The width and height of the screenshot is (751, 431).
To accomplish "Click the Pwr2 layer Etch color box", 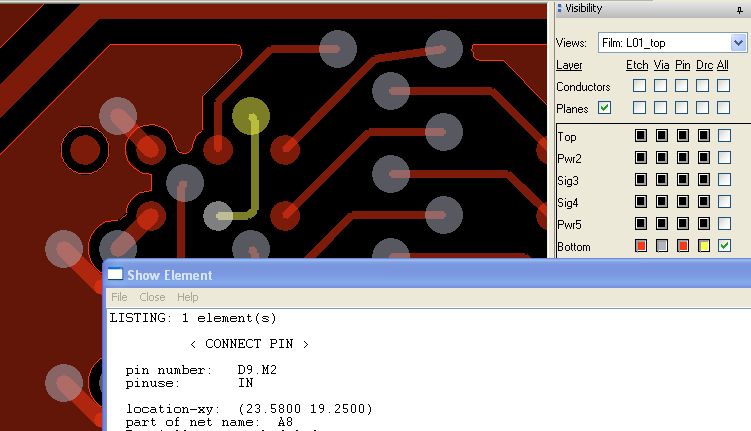I will [x=641, y=158].
